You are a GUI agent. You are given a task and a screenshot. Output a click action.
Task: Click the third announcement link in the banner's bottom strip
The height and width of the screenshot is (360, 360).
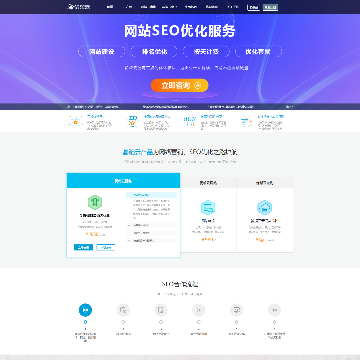click(x=231, y=107)
